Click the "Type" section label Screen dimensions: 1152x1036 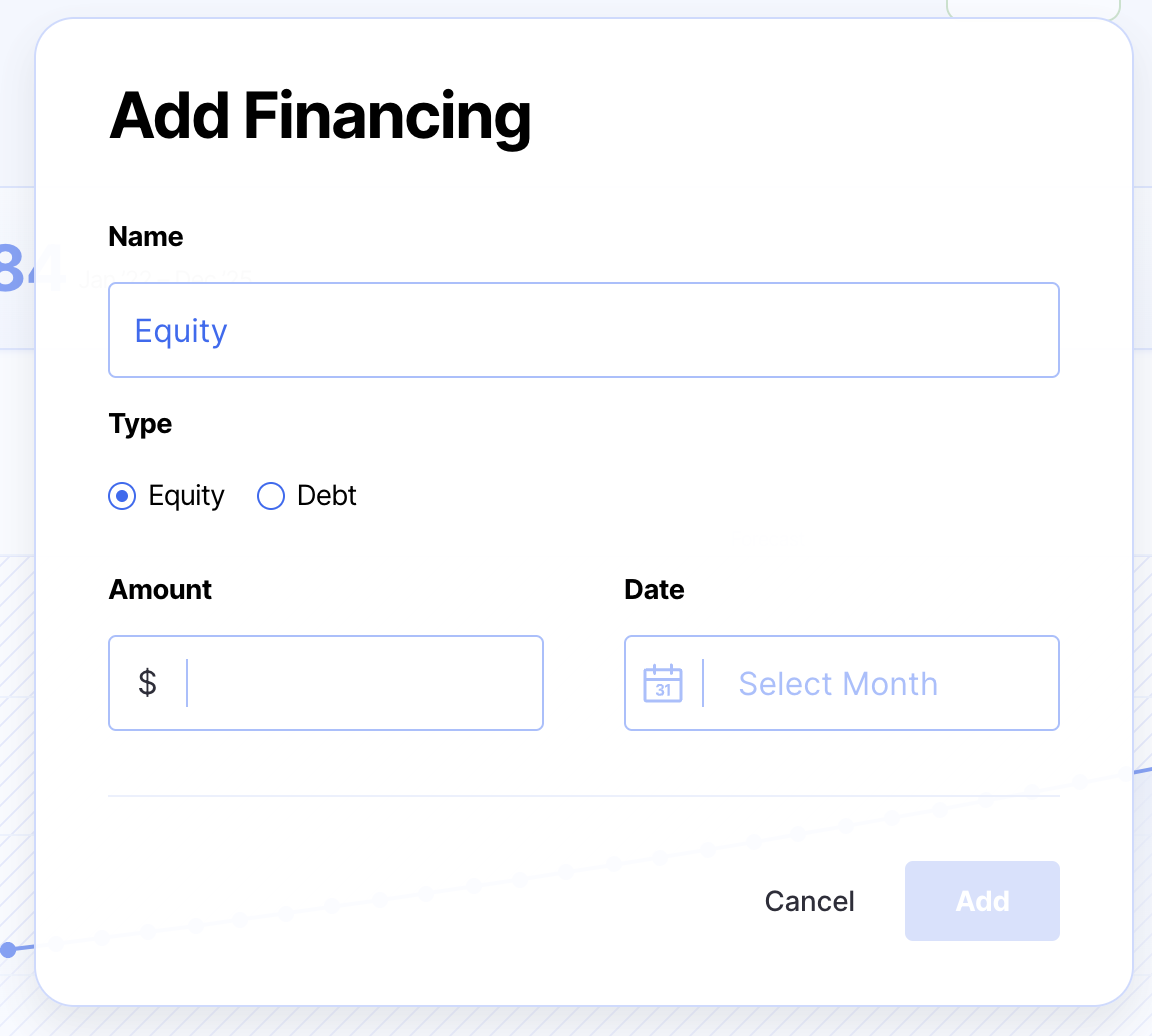pos(140,424)
